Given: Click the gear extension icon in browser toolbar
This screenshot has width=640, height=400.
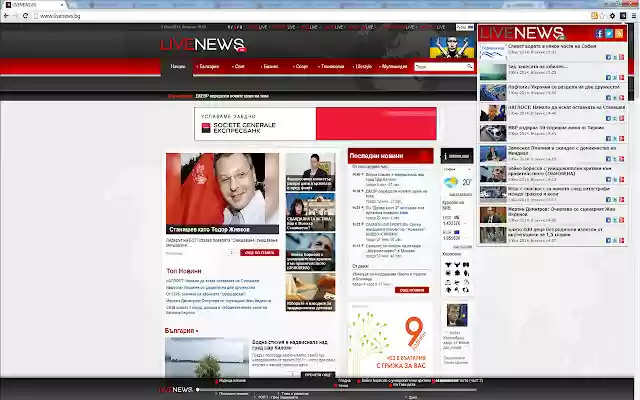Looking at the screenshot, I should pos(612,16).
